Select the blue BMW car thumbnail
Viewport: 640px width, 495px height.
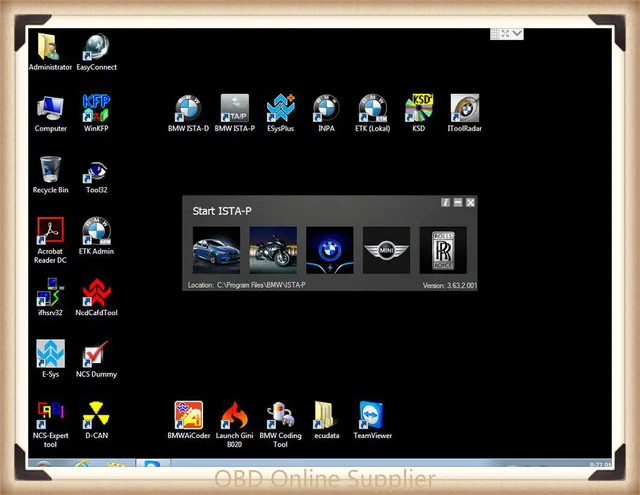216,250
